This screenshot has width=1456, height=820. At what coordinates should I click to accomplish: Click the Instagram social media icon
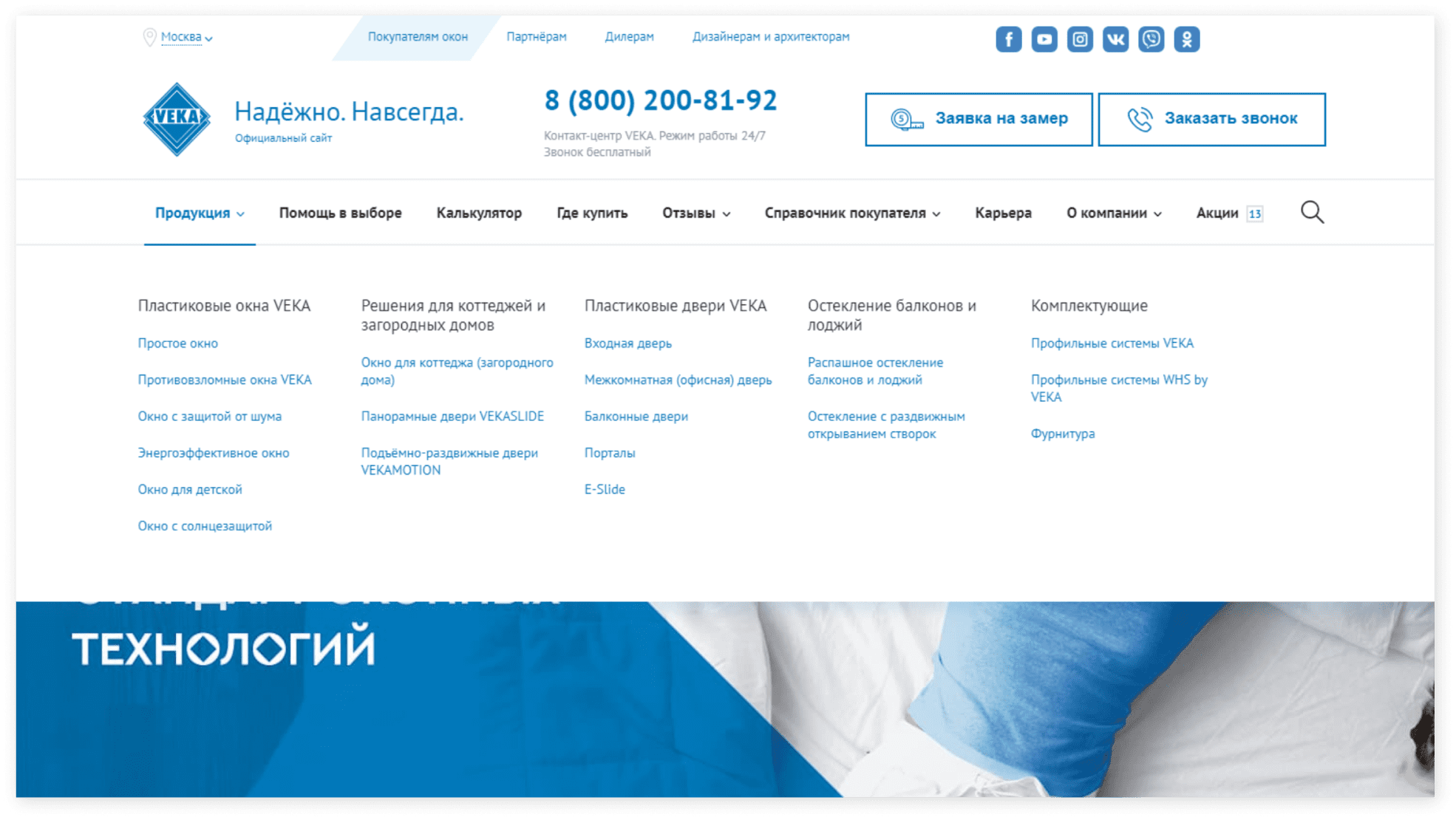1079,38
